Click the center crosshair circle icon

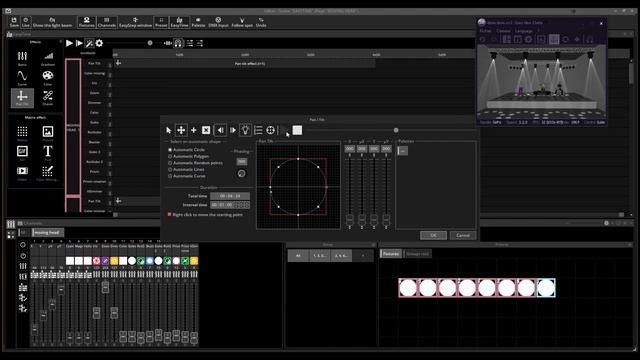tap(270, 130)
